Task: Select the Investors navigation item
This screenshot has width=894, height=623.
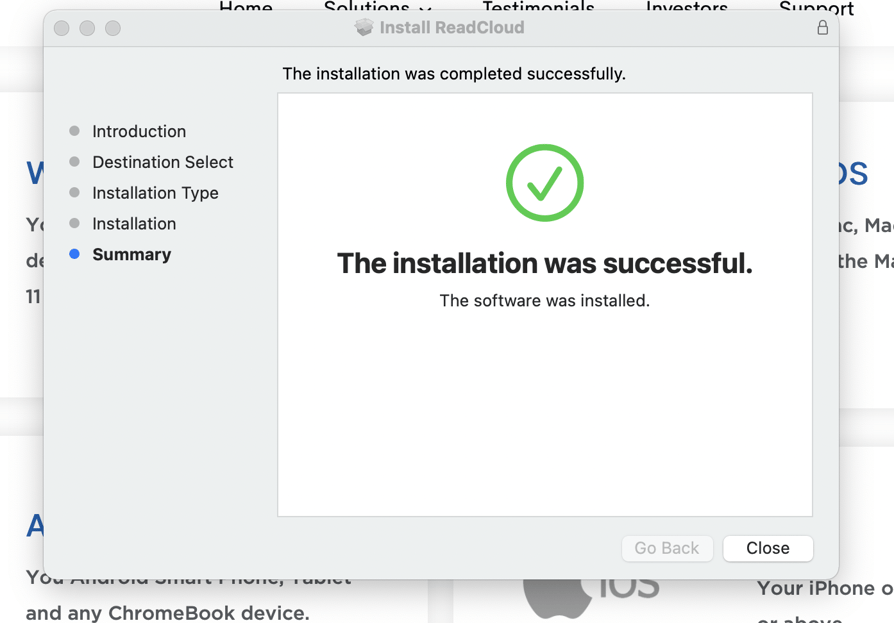Action: pos(686,8)
